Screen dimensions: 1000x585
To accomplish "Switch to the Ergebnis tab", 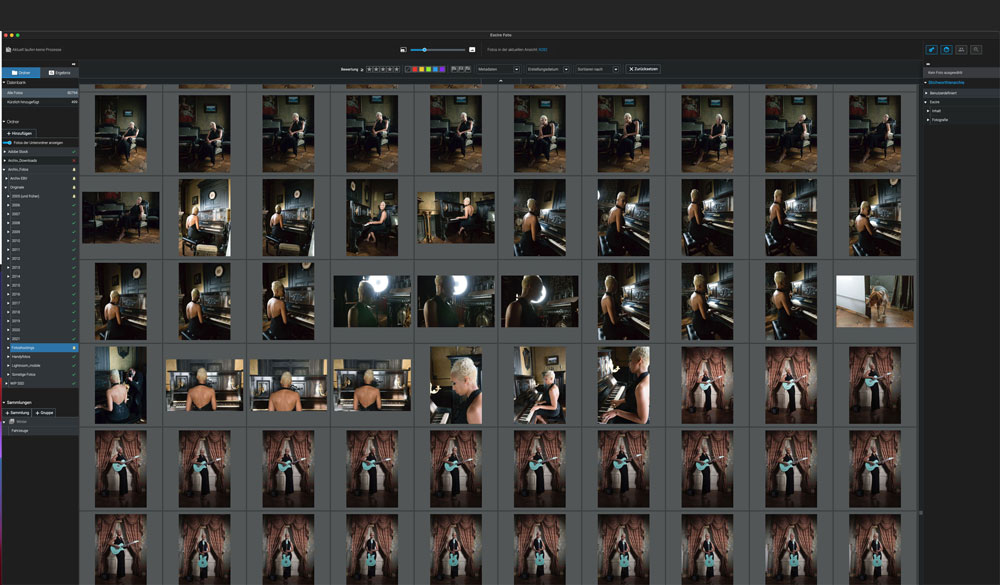I will point(59,73).
